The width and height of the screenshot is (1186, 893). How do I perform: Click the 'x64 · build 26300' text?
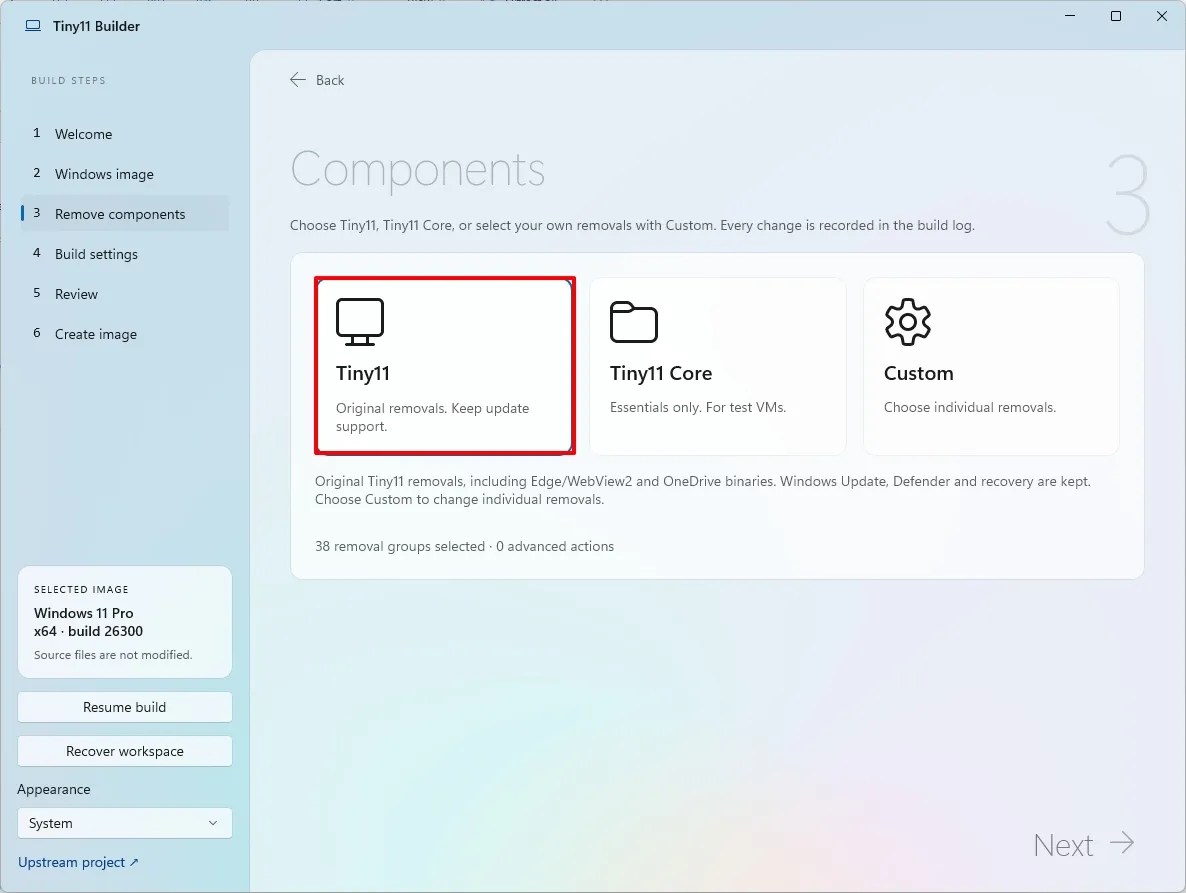[x=88, y=631]
